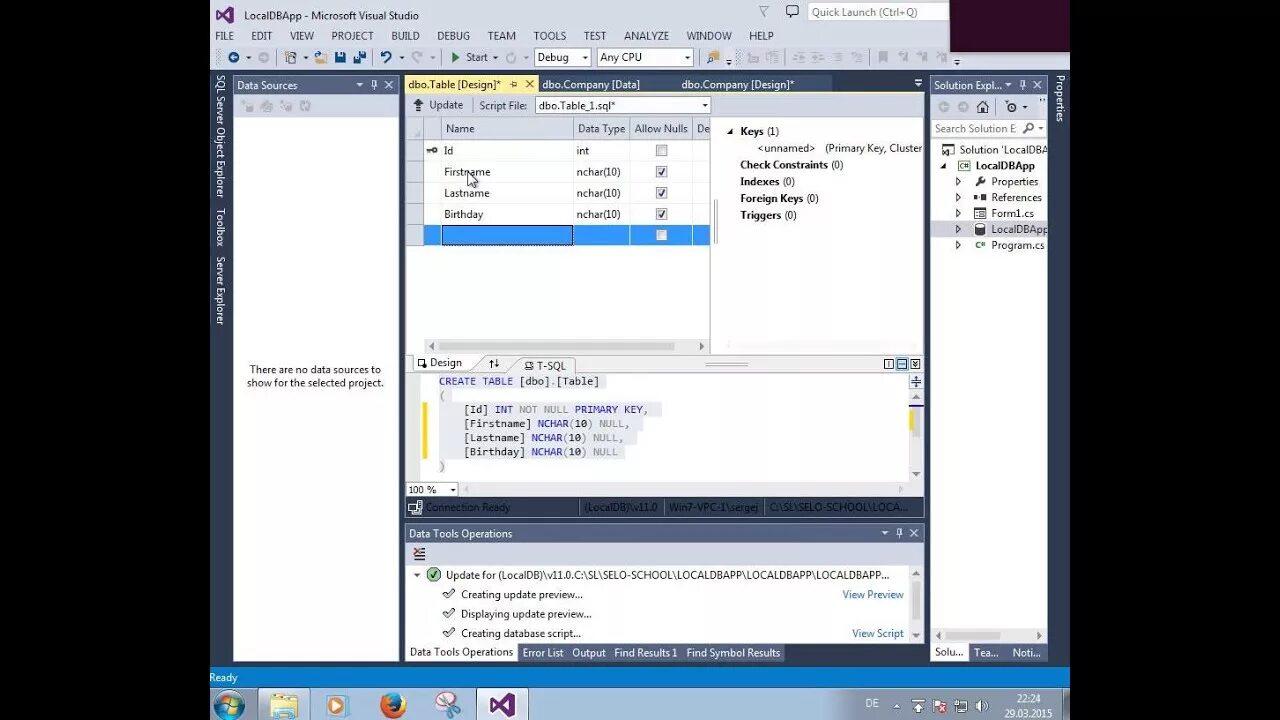This screenshot has width=1280, height=720.
Task: Click the Update button in table designer
Action: pyautogui.click(x=438, y=105)
